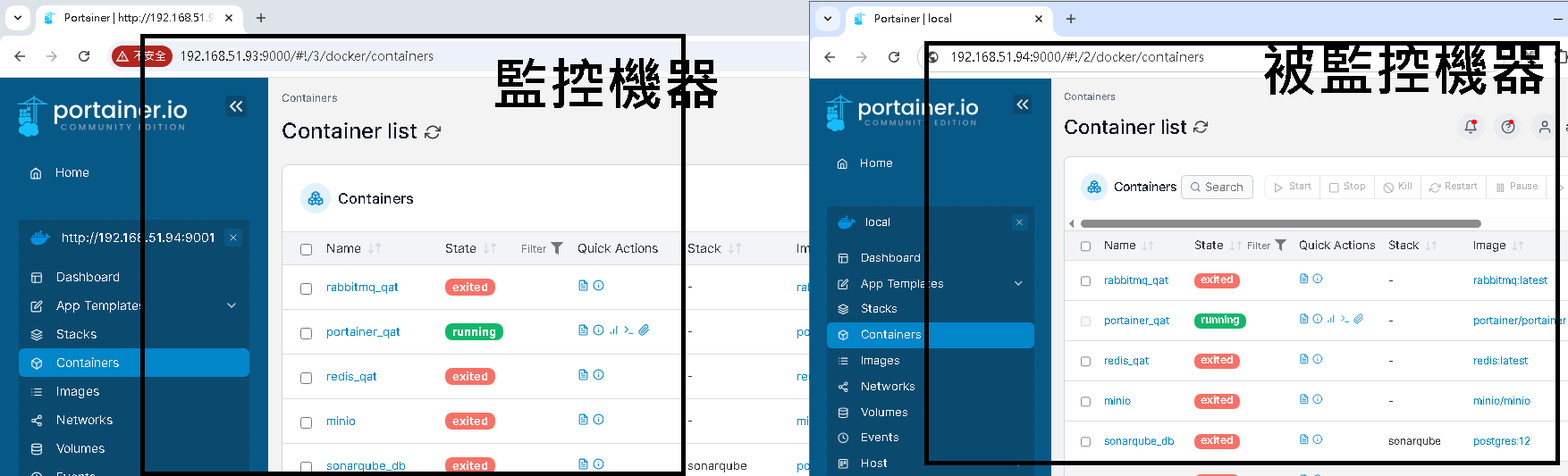Reload page in left browser window
The height and width of the screenshot is (476, 1568).
[84, 56]
